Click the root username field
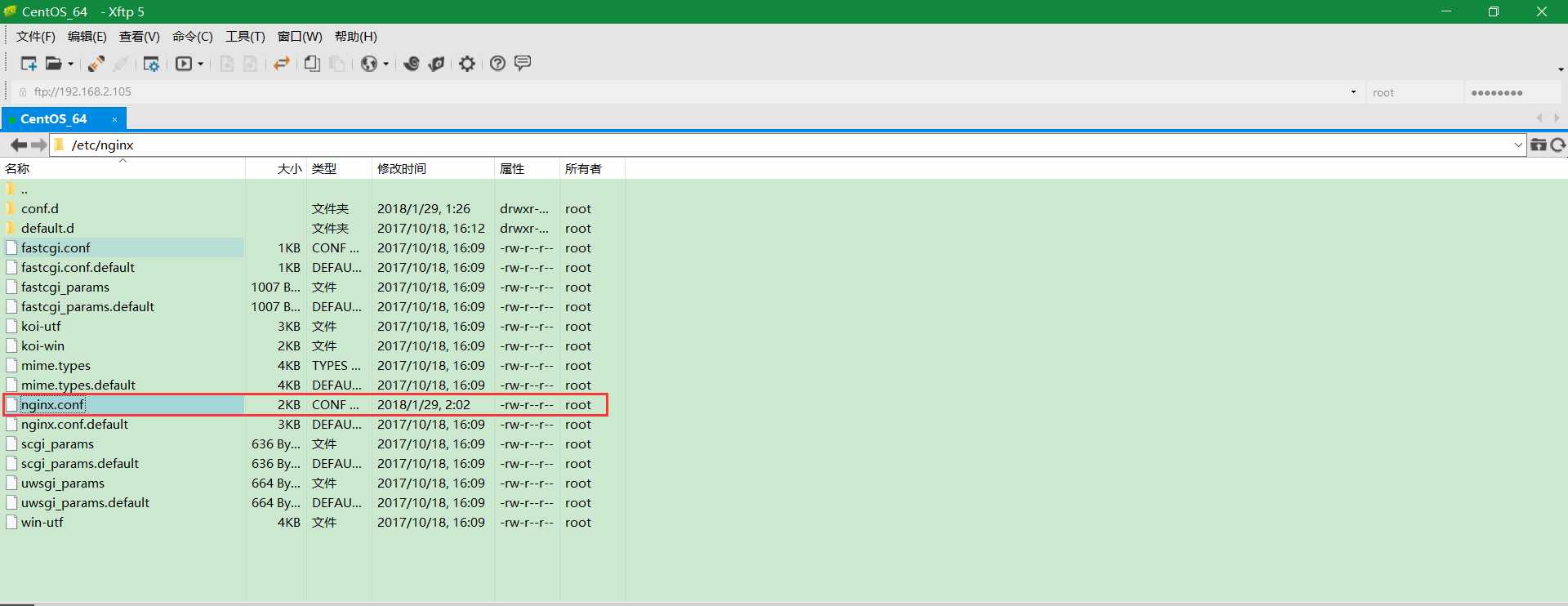 click(1414, 92)
